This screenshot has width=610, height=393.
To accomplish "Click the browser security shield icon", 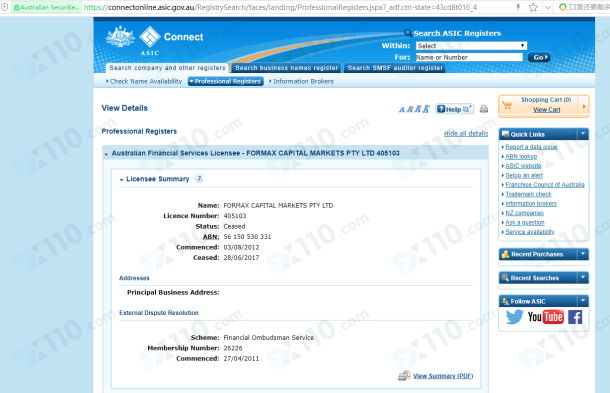I will click(5, 7).
